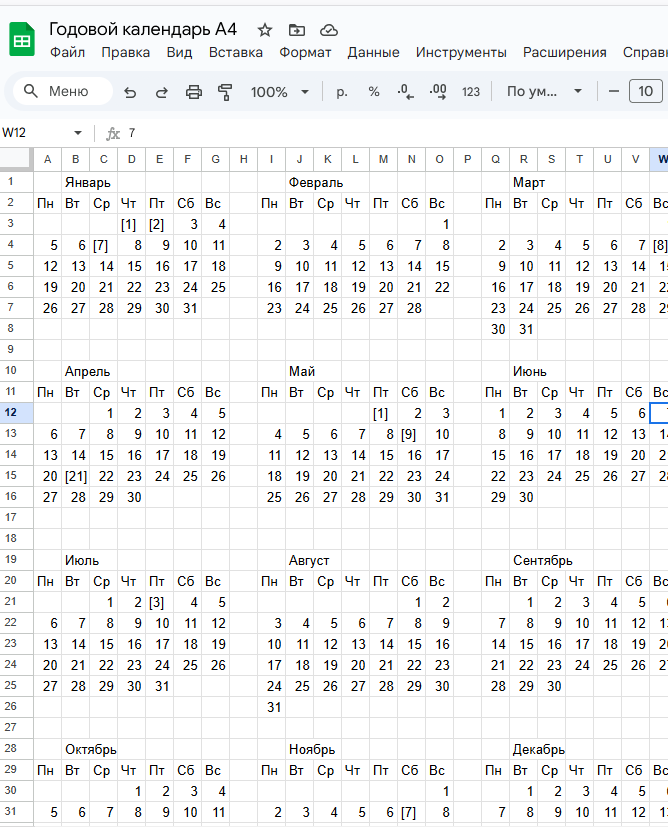Click the formula bar showing 7

tap(395, 133)
